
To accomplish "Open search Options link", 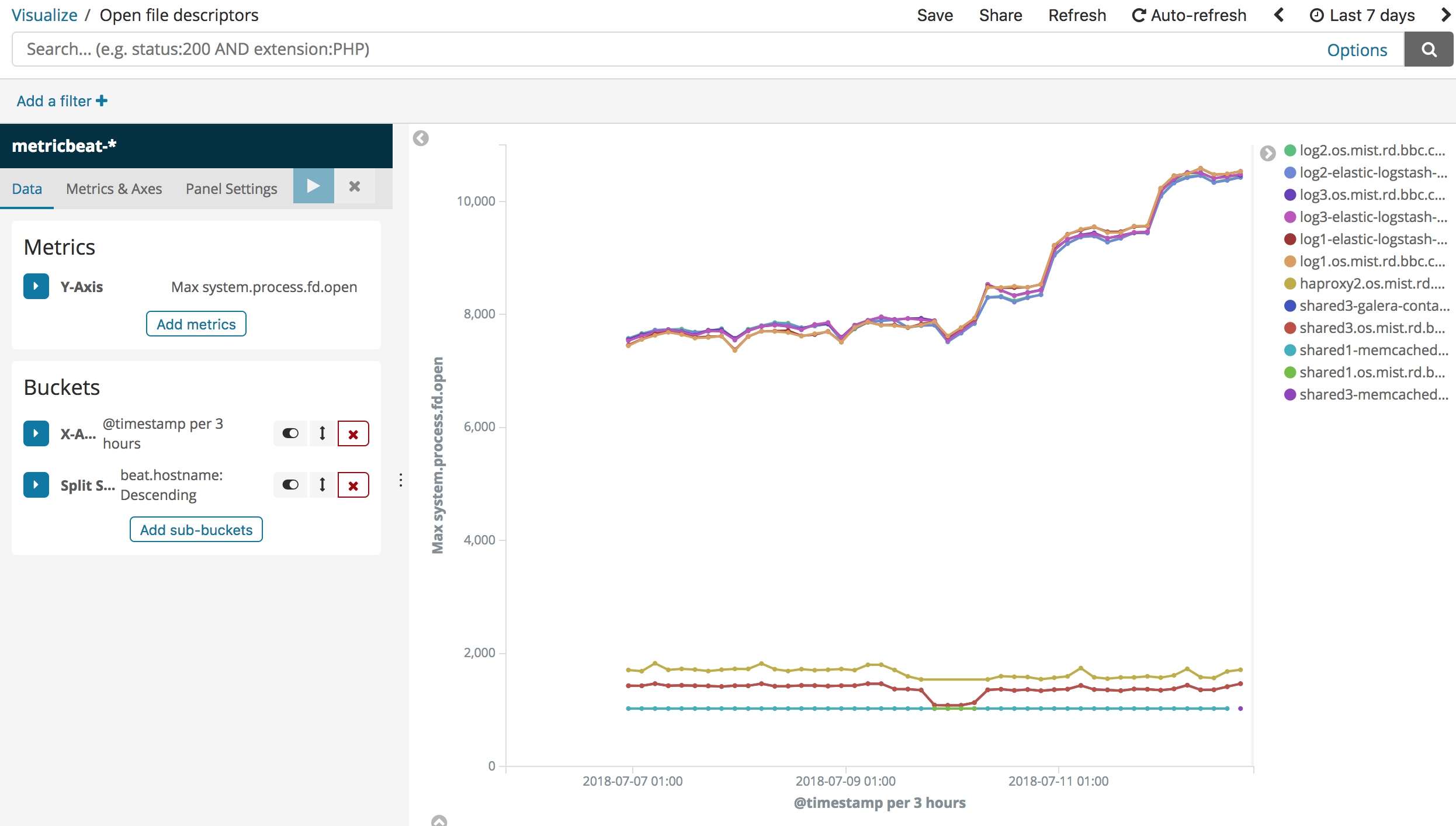I will tap(1357, 50).
